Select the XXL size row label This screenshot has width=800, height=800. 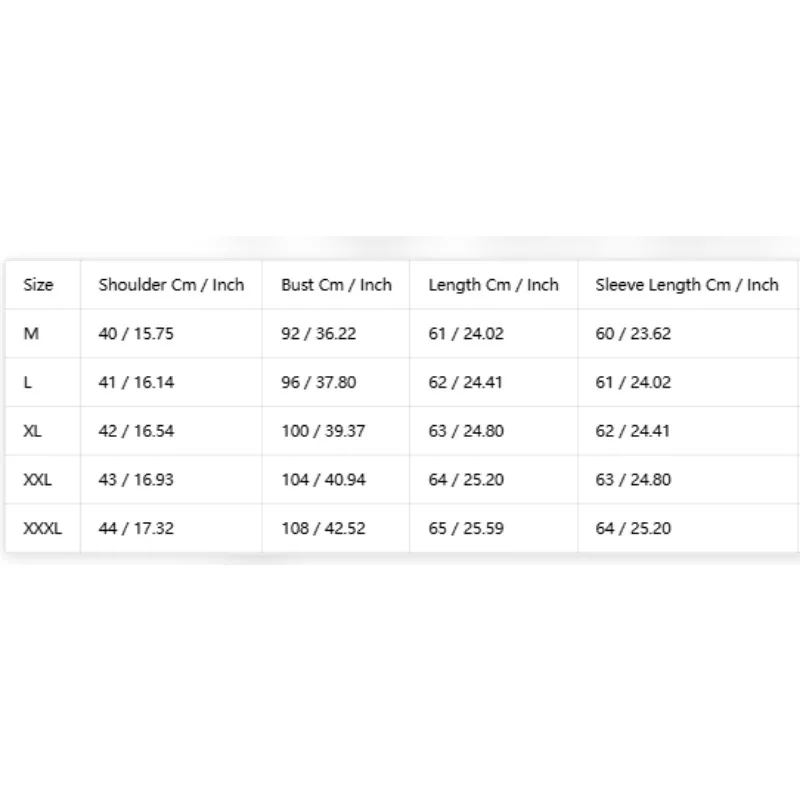(38, 480)
